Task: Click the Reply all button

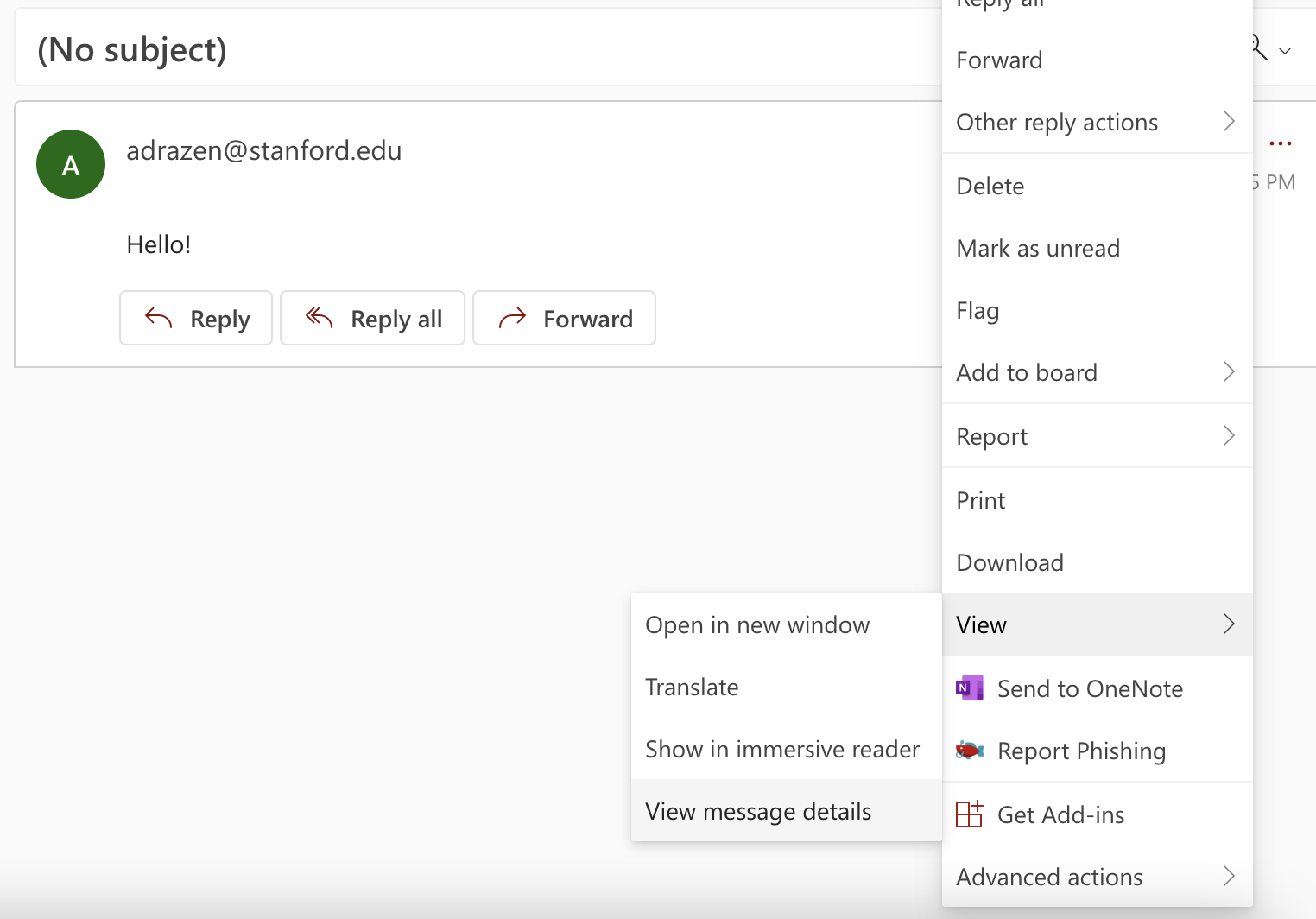Action: click(372, 318)
